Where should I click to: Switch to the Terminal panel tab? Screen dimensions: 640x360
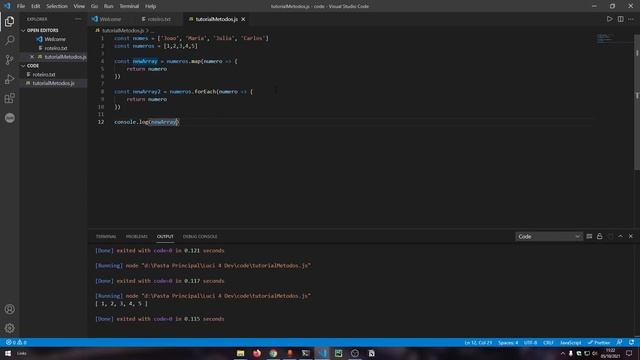tap(106, 236)
